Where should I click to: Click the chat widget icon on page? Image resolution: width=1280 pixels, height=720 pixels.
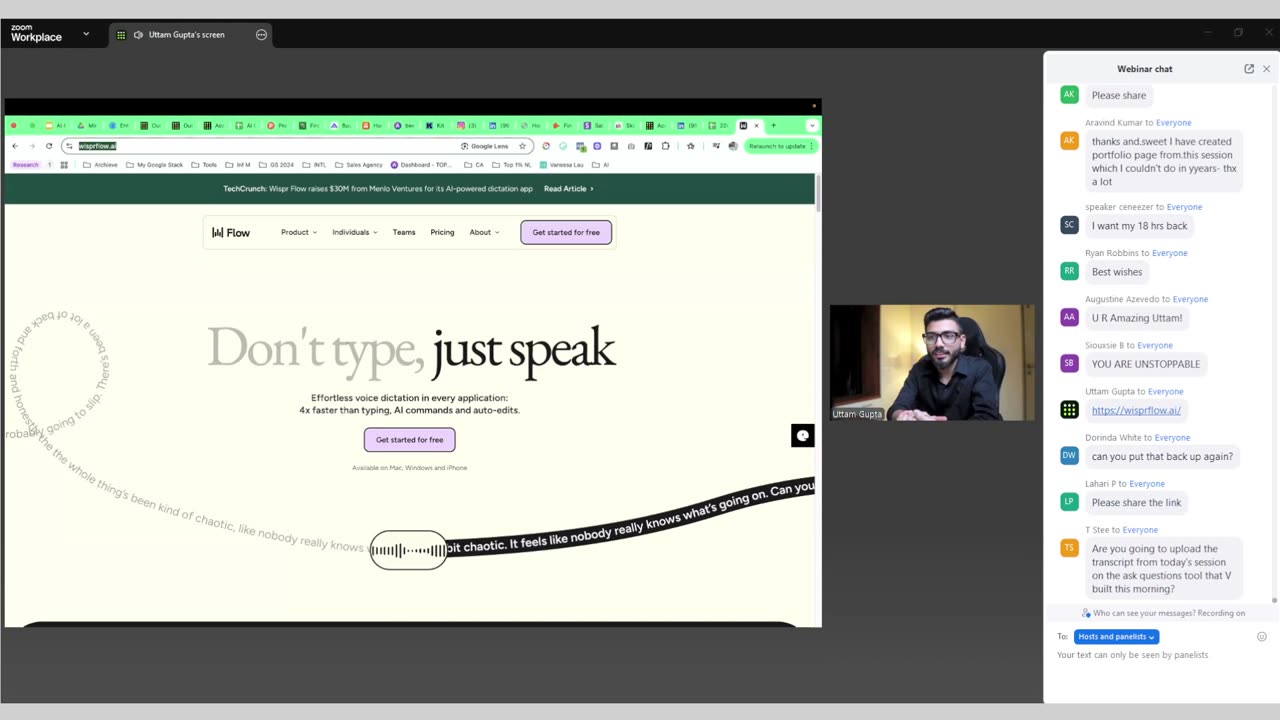(x=802, y=435)
